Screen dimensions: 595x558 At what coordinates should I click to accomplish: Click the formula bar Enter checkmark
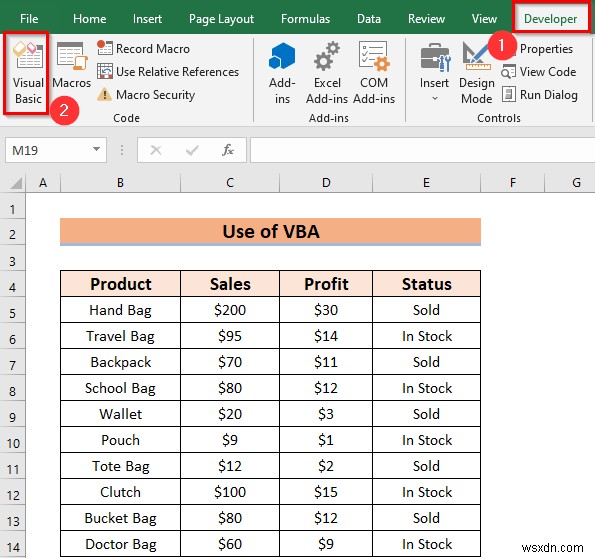pyautogui.click(x=192, y=150)
